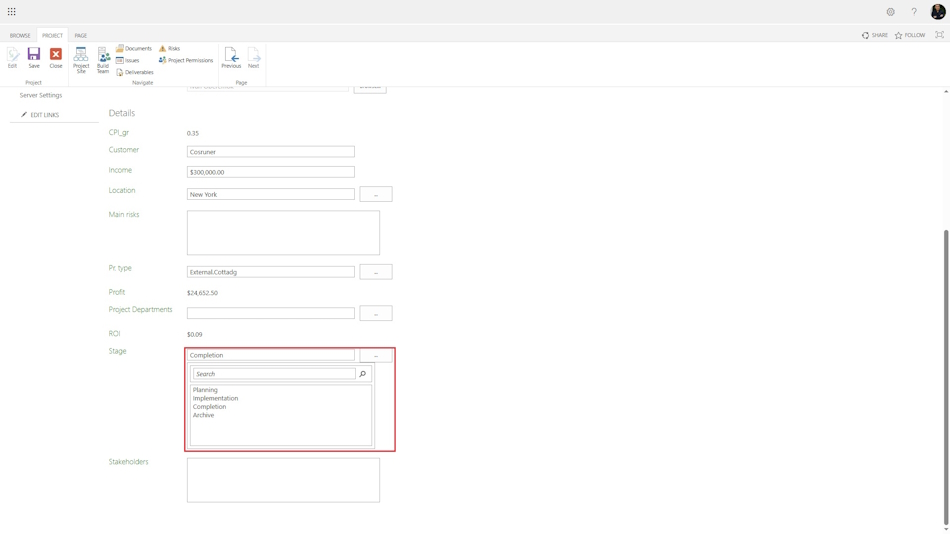Viewport: 950px width, 534px height.
Task: Click the Pr. type text field
Action: (270, 272)
